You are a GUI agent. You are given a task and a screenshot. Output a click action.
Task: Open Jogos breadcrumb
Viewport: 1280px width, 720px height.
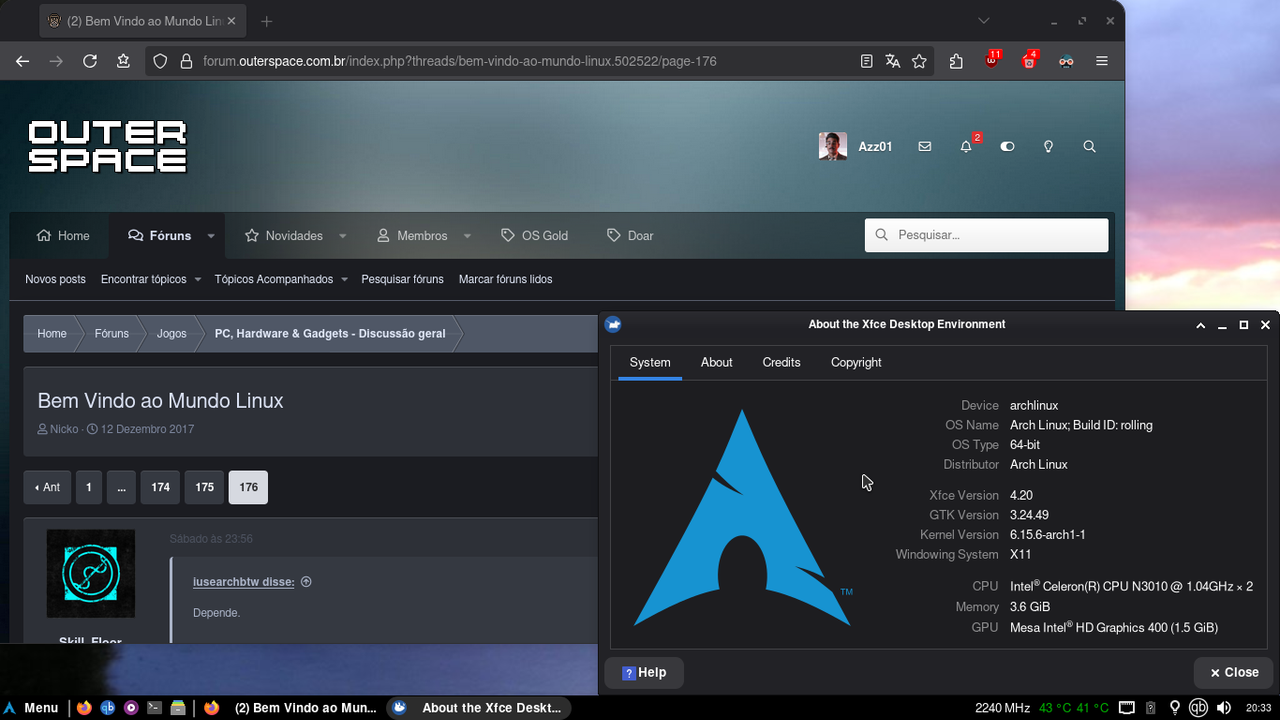171,334
